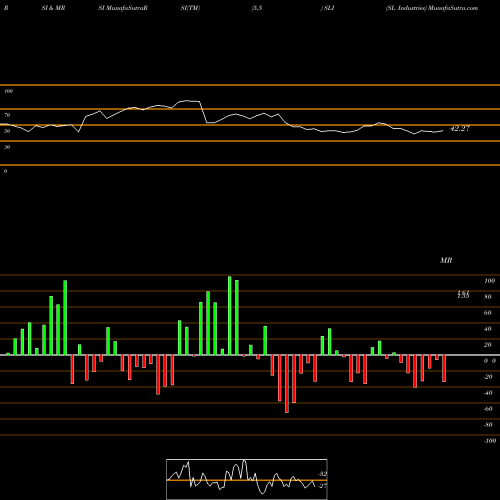Viewport: 500px width, 500px height.
Task: Click the 'SI & MR' header text
Action: (53, 8)
